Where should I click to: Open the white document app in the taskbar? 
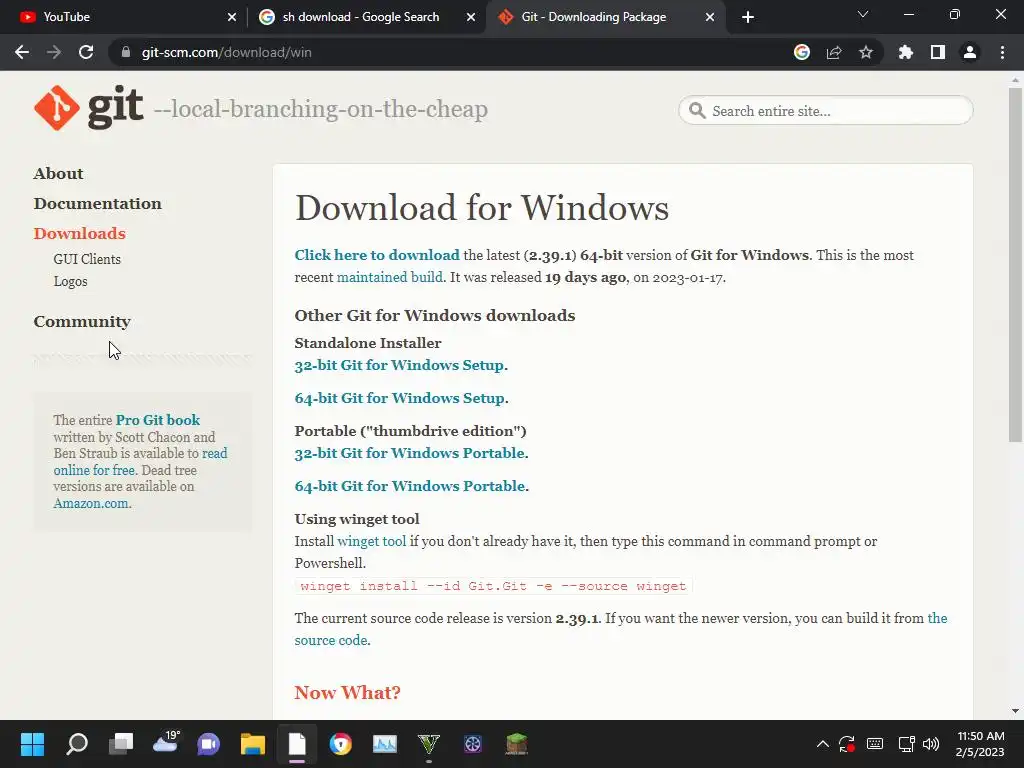[x=297, y=744]
